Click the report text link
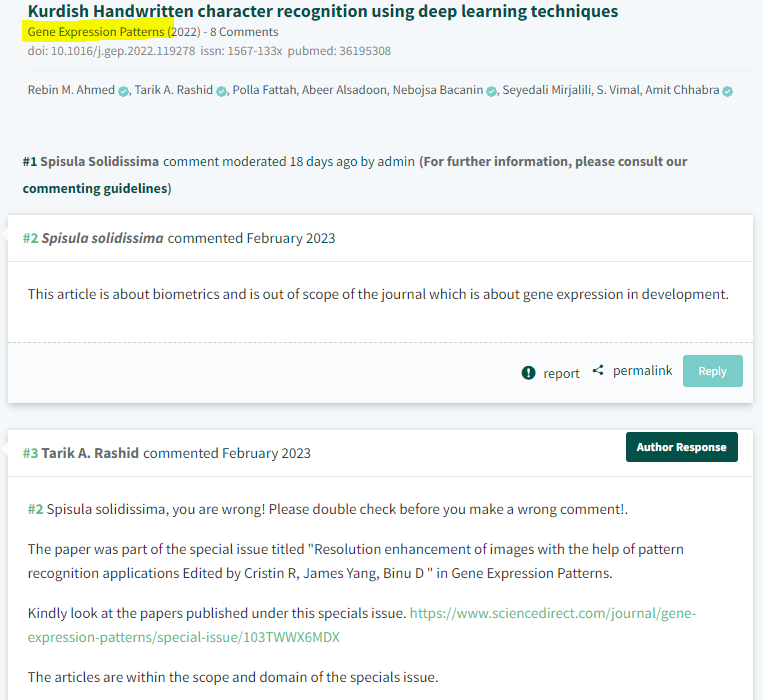Image resolution: width=763 pixels, height=700 pixels. [561, 373]
